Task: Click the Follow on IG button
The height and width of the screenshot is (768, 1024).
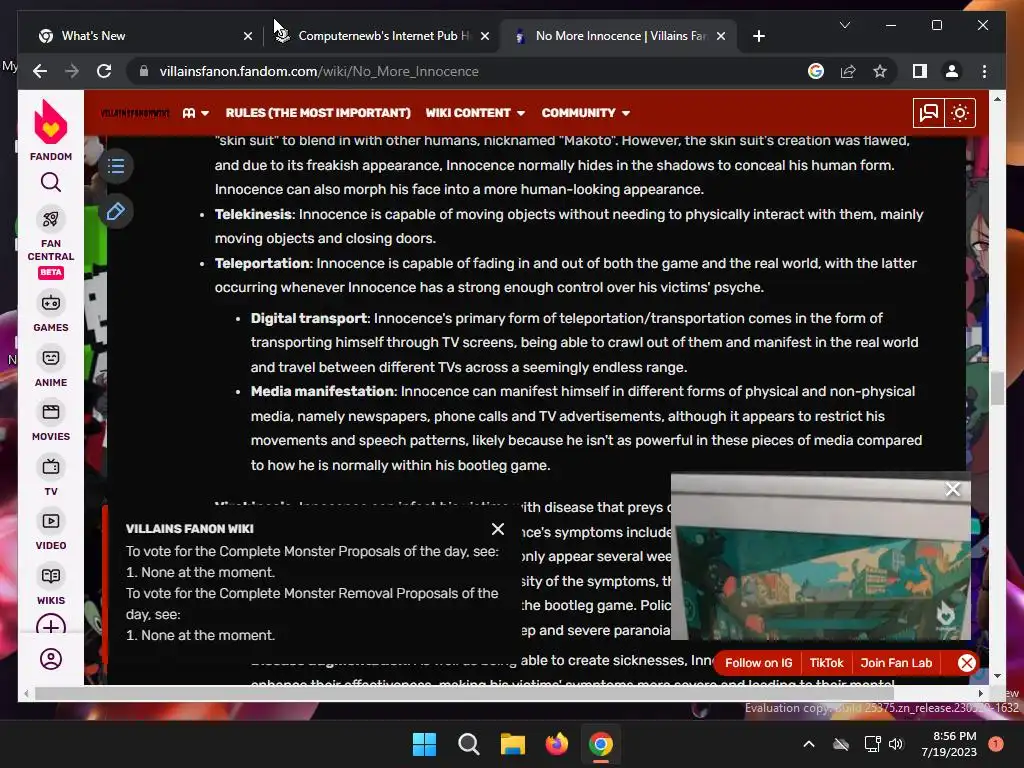Action: 758,663
